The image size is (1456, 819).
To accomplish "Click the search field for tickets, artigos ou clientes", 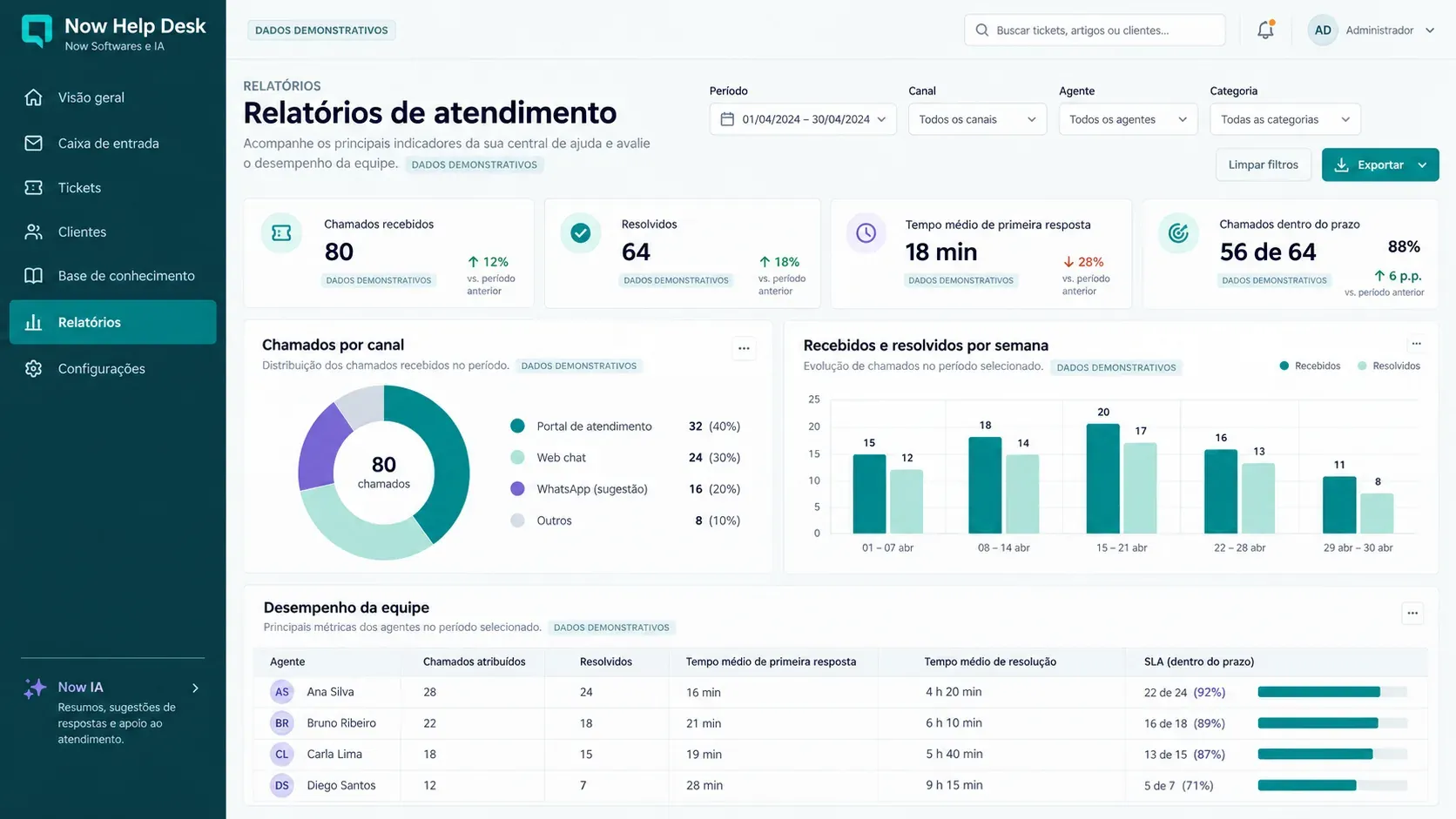I will click(1095, 30).
